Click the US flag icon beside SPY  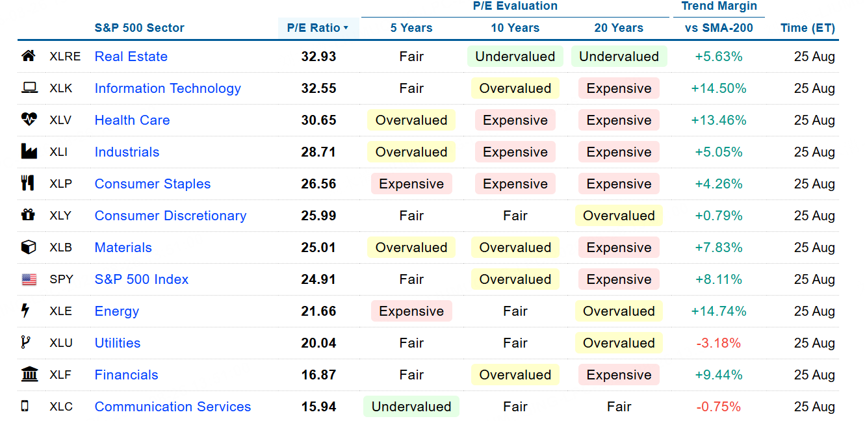29,279
